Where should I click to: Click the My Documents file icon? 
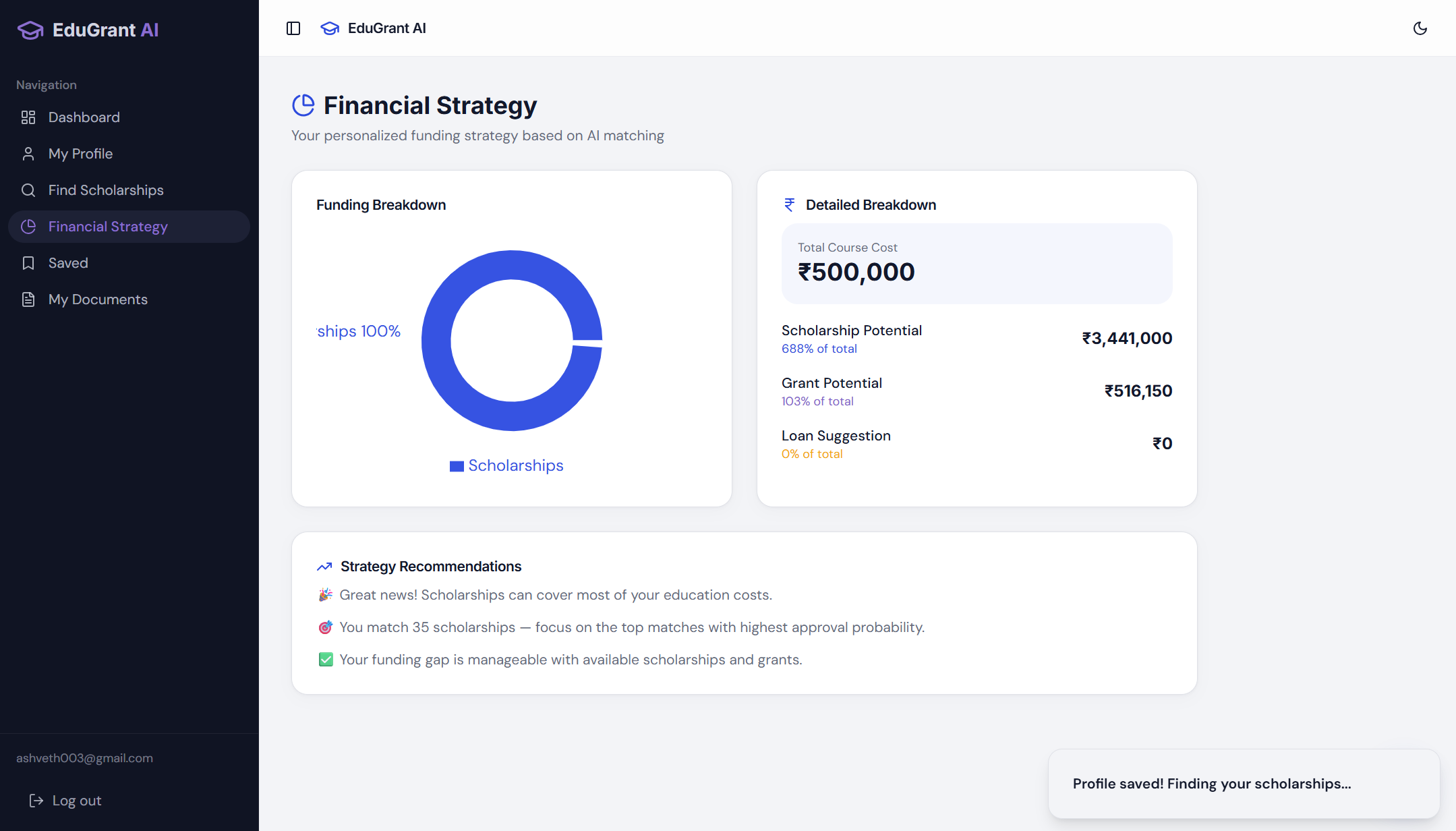tap(28, 299)
